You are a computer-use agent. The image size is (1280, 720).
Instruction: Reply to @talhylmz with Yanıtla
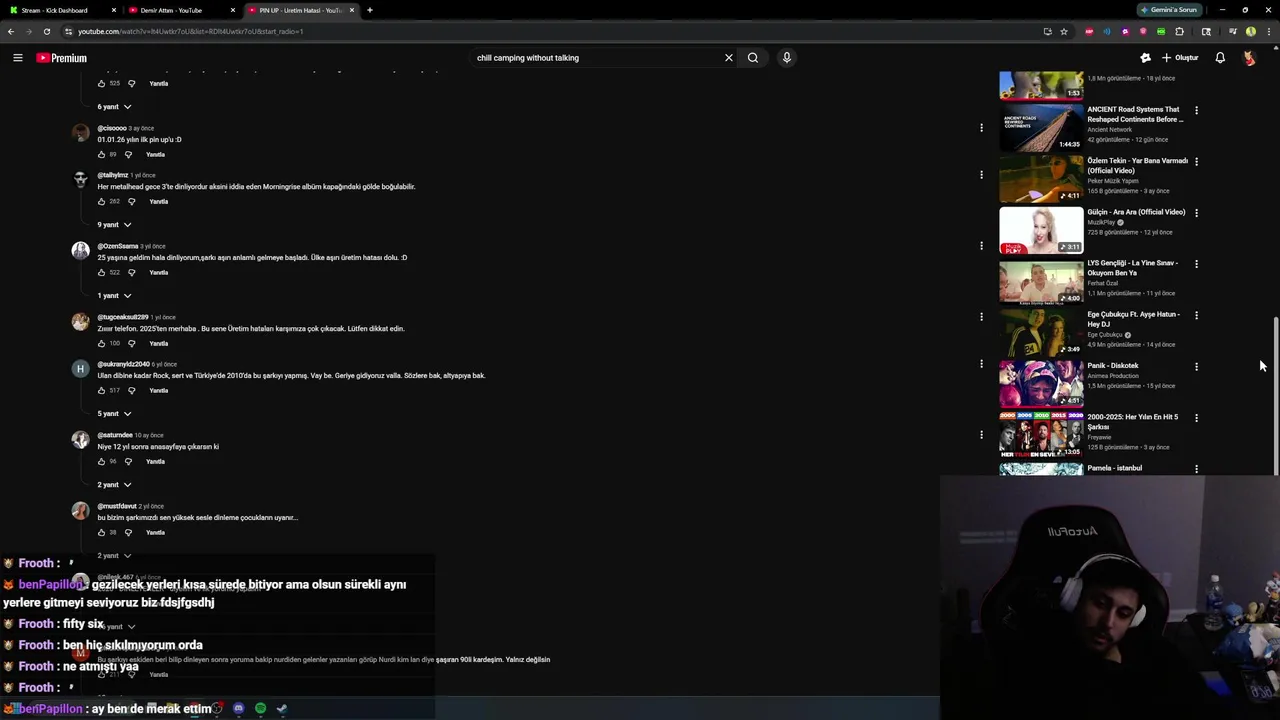point(158,202)
